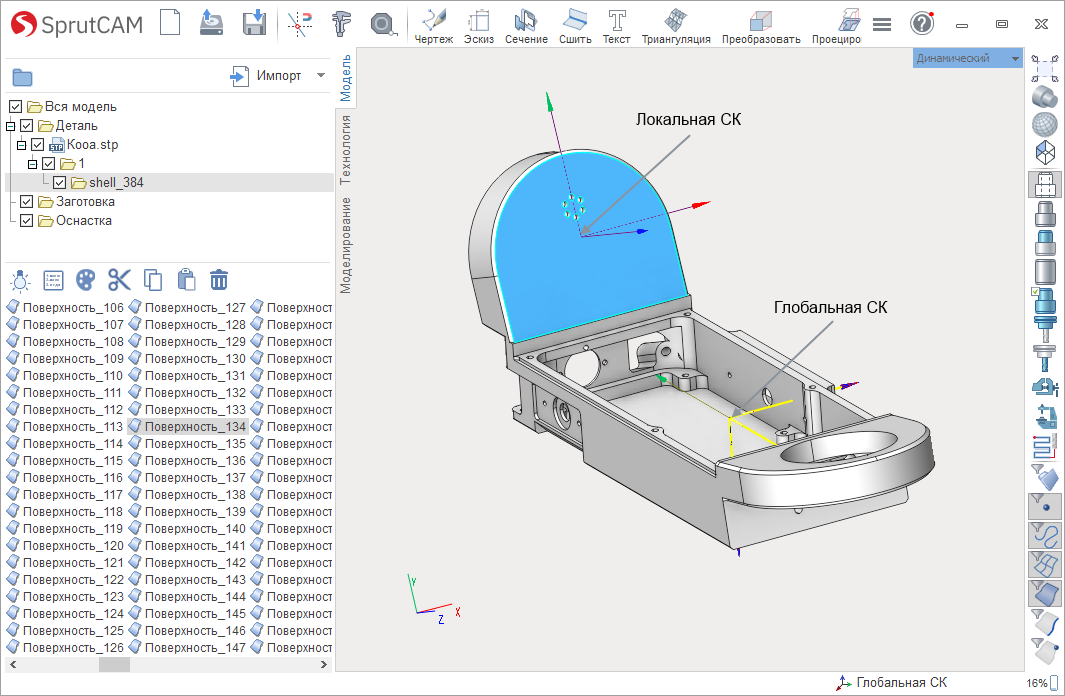Open the Чертеж drawing tool
Image resolution: width=1065 pixels, height=696 pixels.
pyautogui.click(x=433, y=26)
